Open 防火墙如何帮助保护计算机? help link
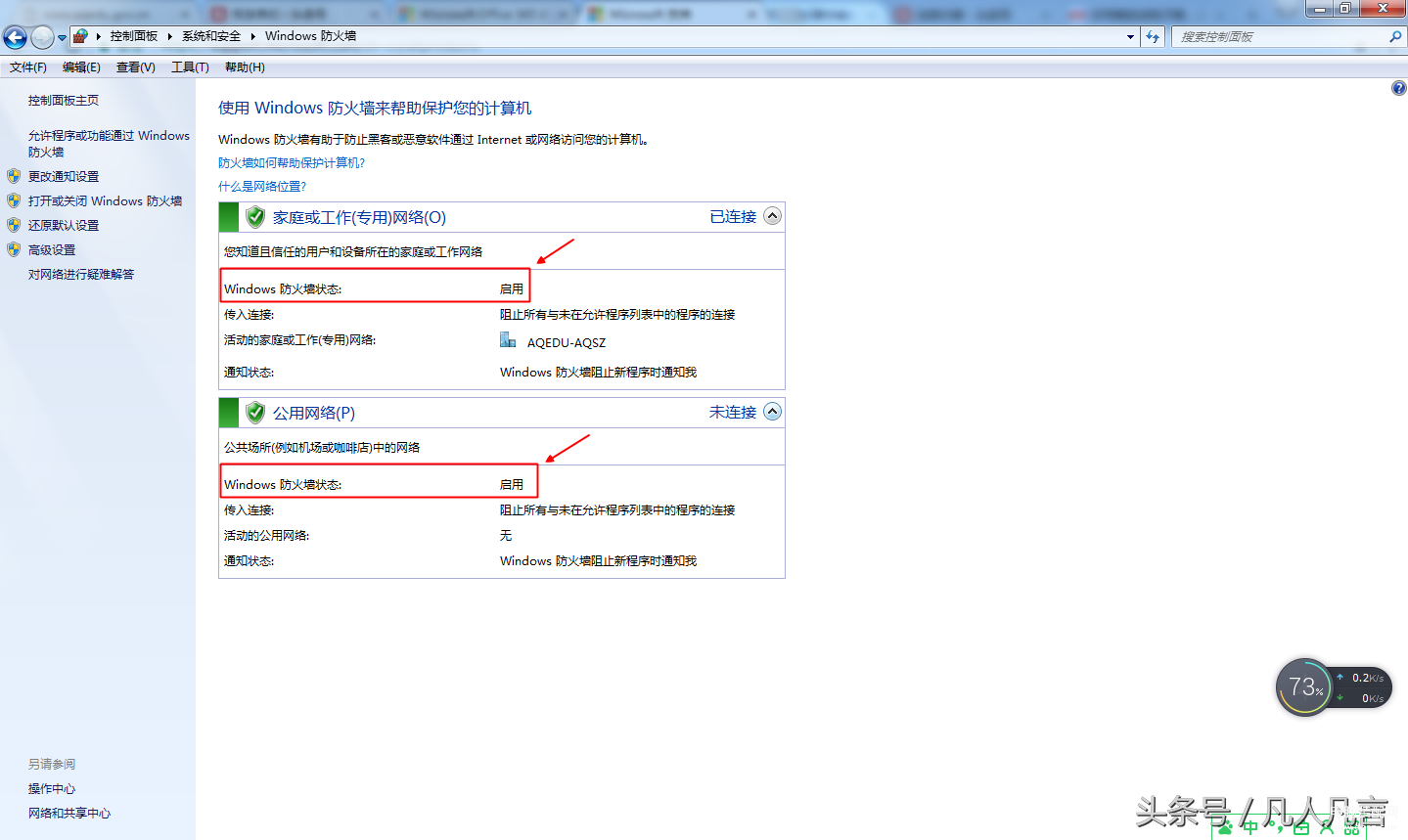The width and height of the screenshot is (1408, 840). pos(292,163)
